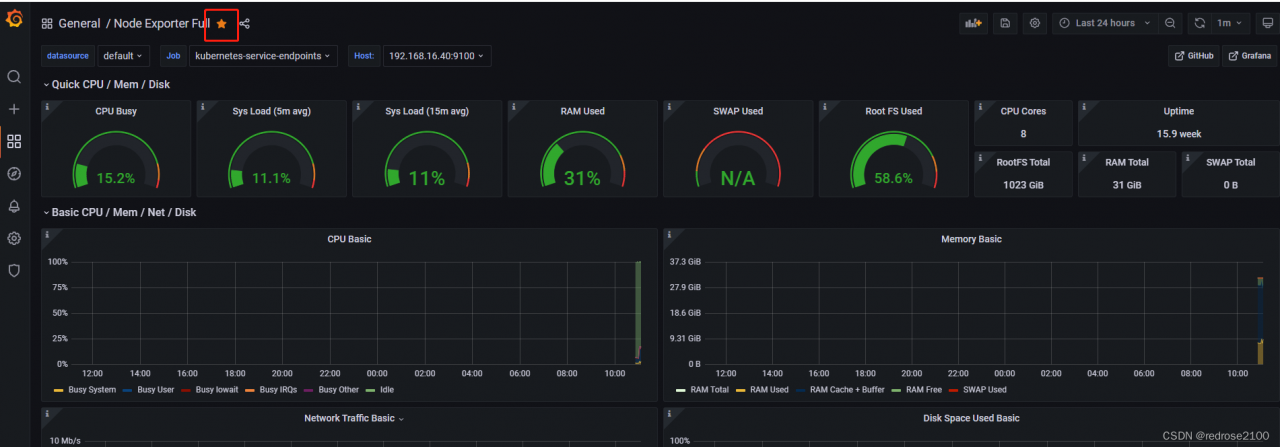This screenshot has width=1280, height=447.
Task: Open the GitHub link
Action: pos(1193,56)
